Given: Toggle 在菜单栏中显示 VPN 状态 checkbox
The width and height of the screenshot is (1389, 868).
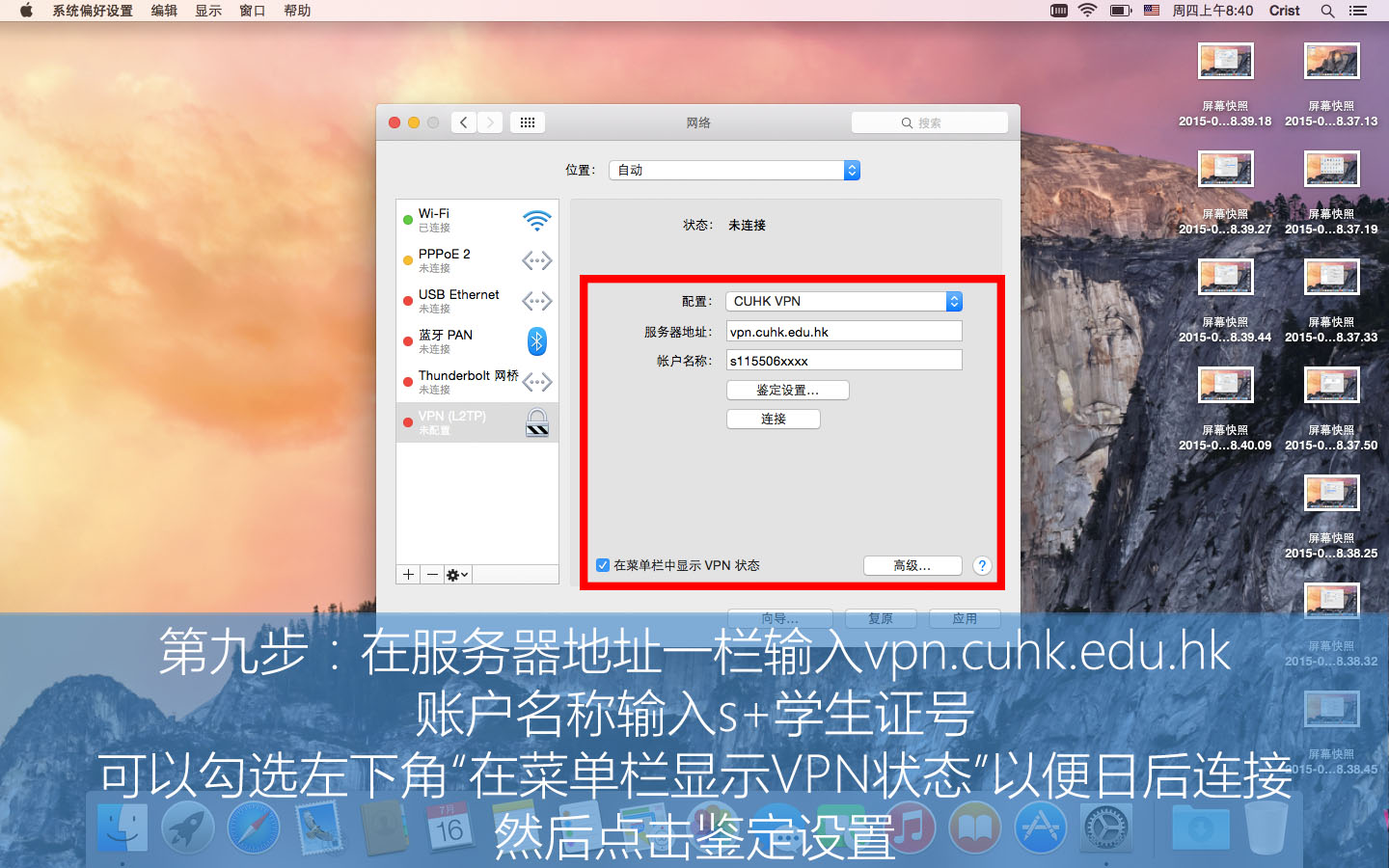Looking at the screenshot, I should tap(603, 565).
